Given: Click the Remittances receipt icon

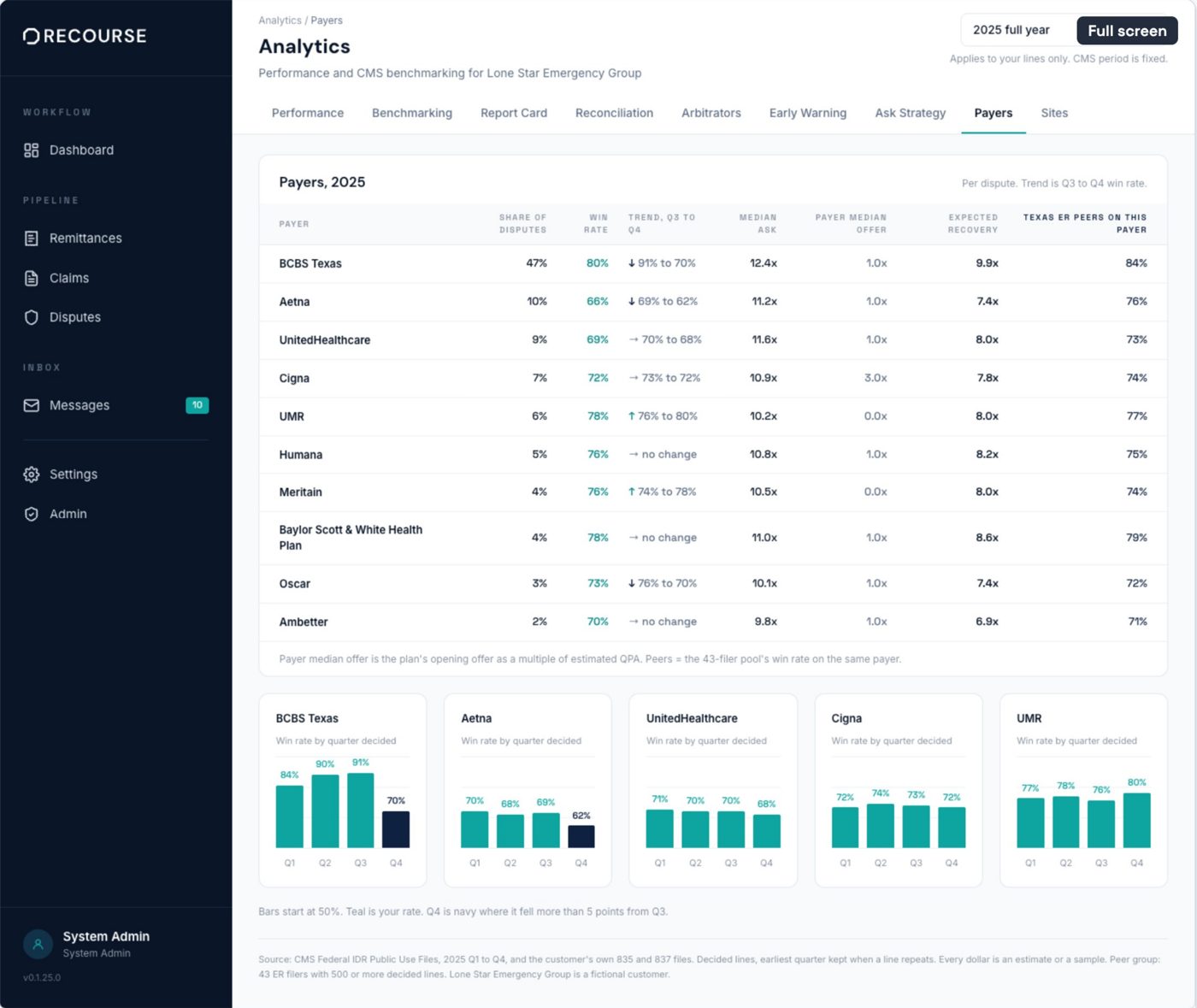Looking at the screenshot, I should pyautogui.click(x=32, y=239).
